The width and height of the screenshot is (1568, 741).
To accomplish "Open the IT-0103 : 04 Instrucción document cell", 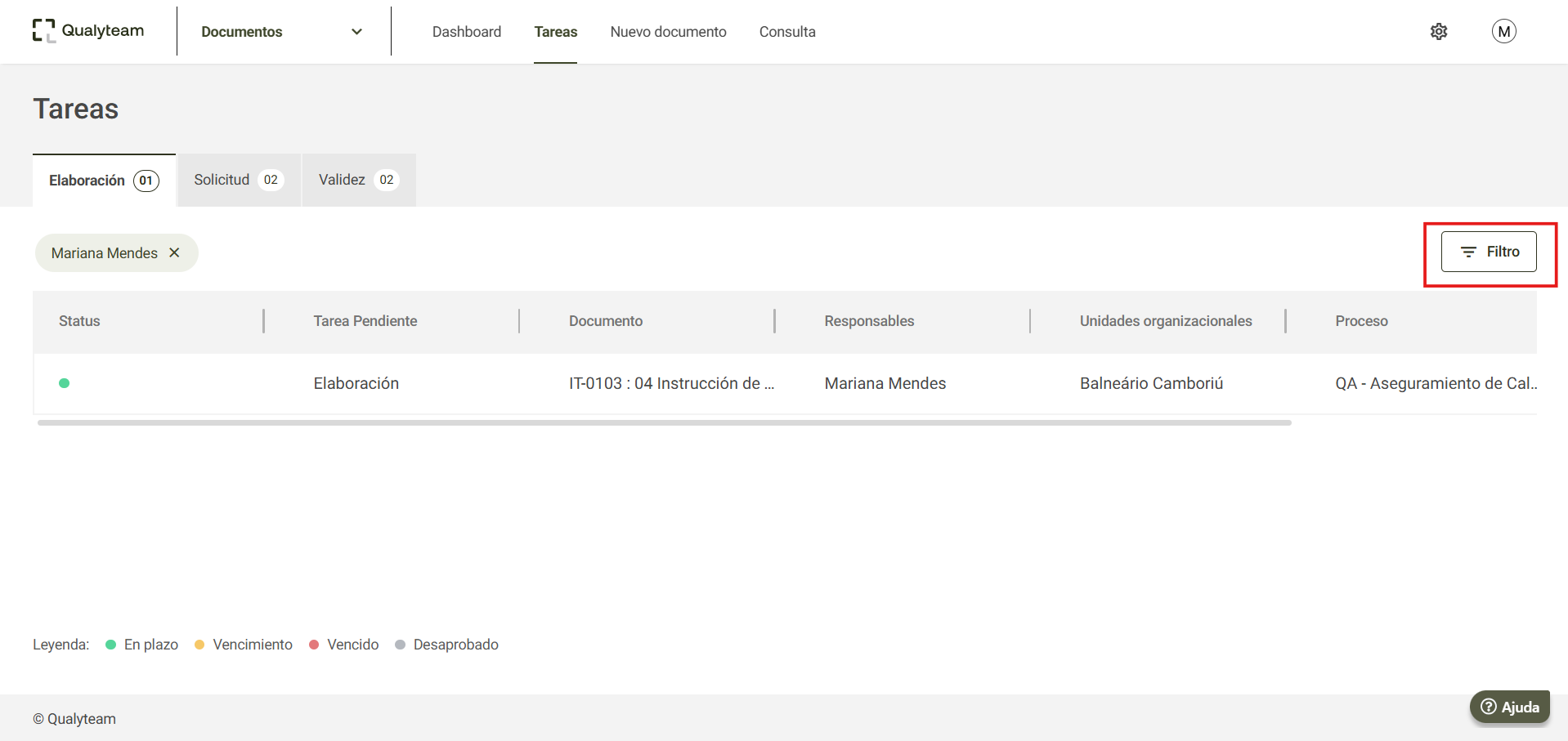I will (x=671, y=383).
